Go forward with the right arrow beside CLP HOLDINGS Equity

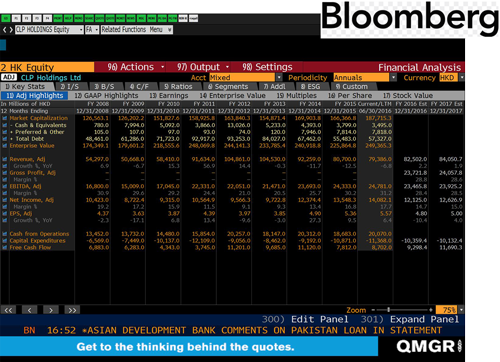pos(11,30)
